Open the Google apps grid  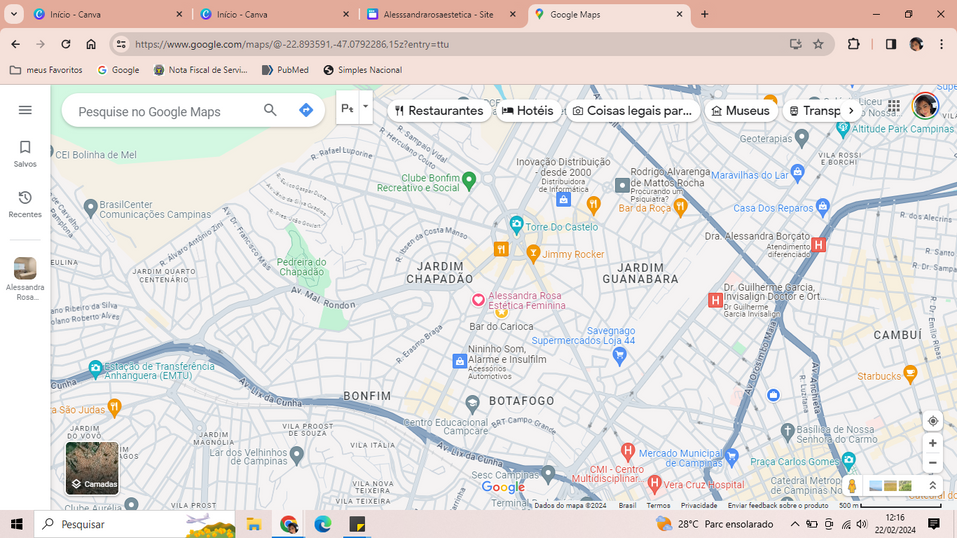(894, 106)
